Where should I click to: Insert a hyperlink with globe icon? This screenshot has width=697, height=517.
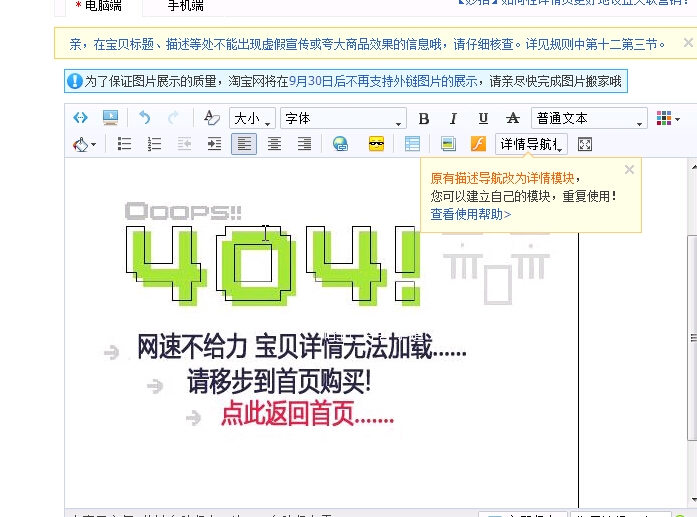tap(340, 144)
